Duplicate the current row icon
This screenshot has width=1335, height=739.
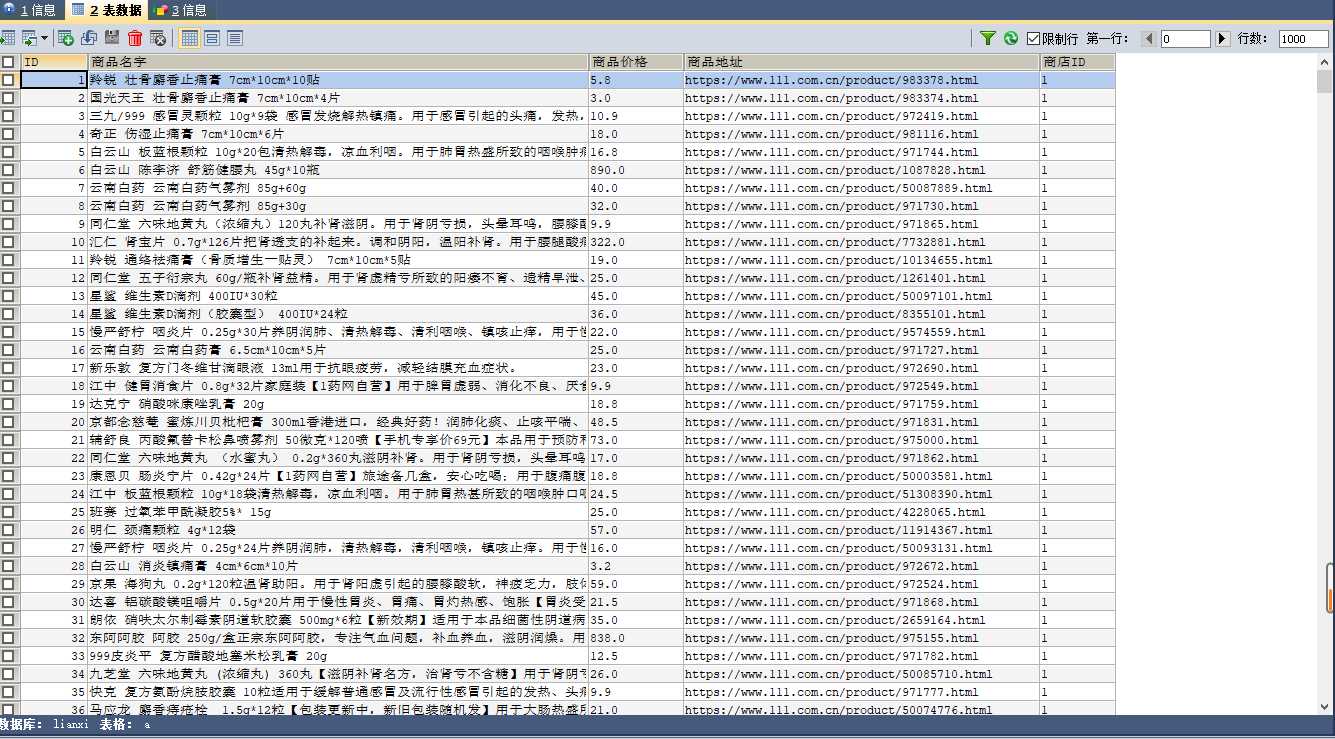[89, 38]
